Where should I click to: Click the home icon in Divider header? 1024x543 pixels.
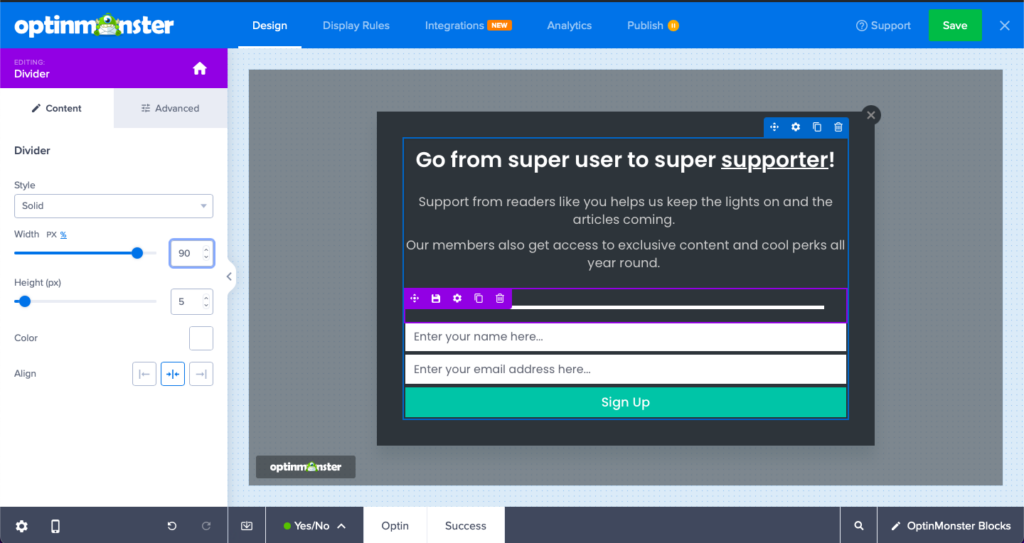pos(200,69)
